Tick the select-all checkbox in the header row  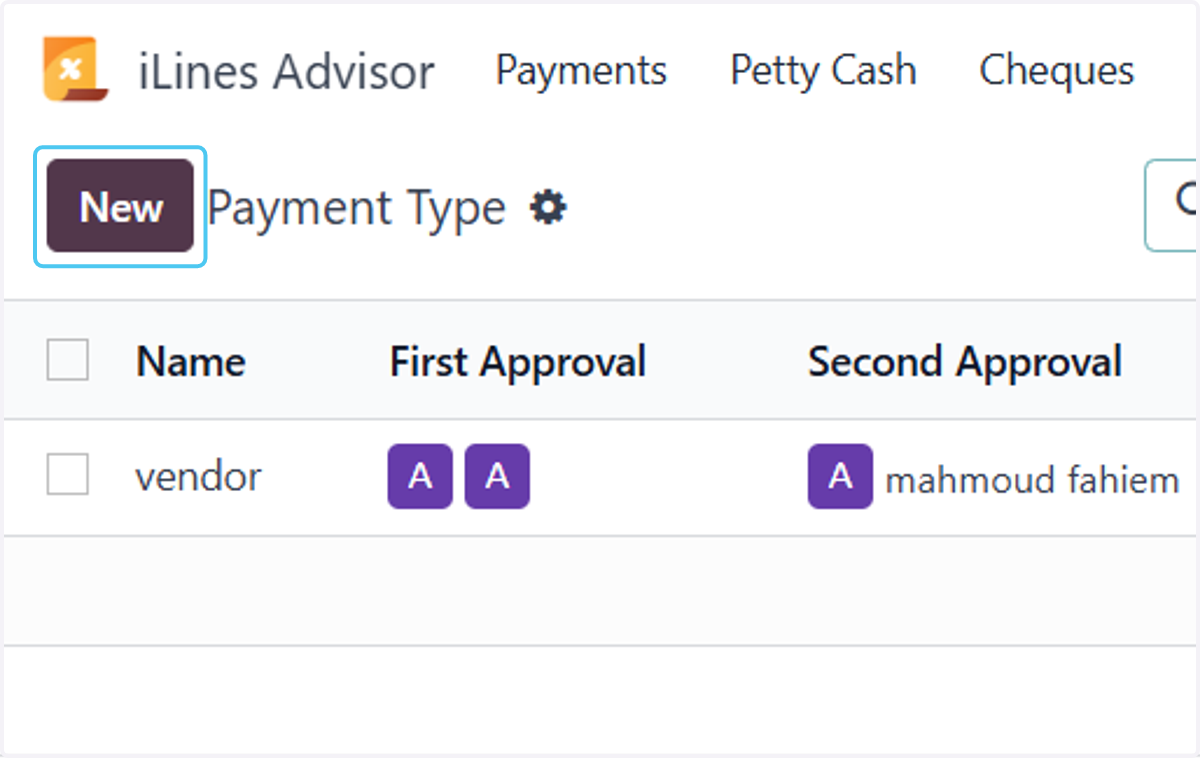[x=68, y=360]
